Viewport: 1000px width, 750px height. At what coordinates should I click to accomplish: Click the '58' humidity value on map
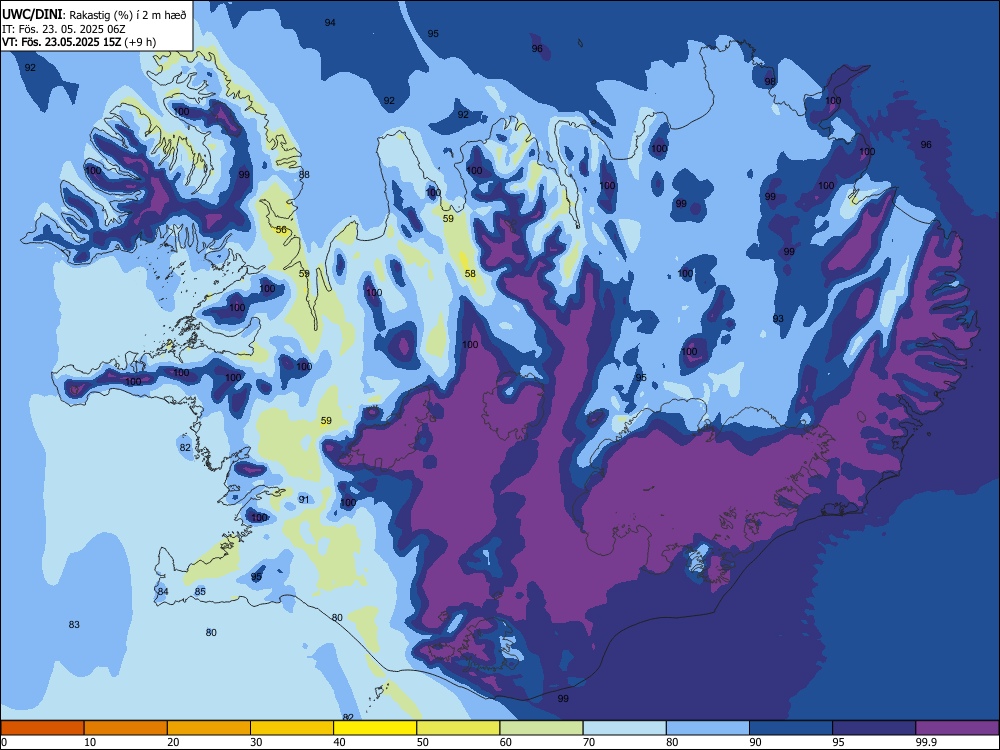point(470,274)
